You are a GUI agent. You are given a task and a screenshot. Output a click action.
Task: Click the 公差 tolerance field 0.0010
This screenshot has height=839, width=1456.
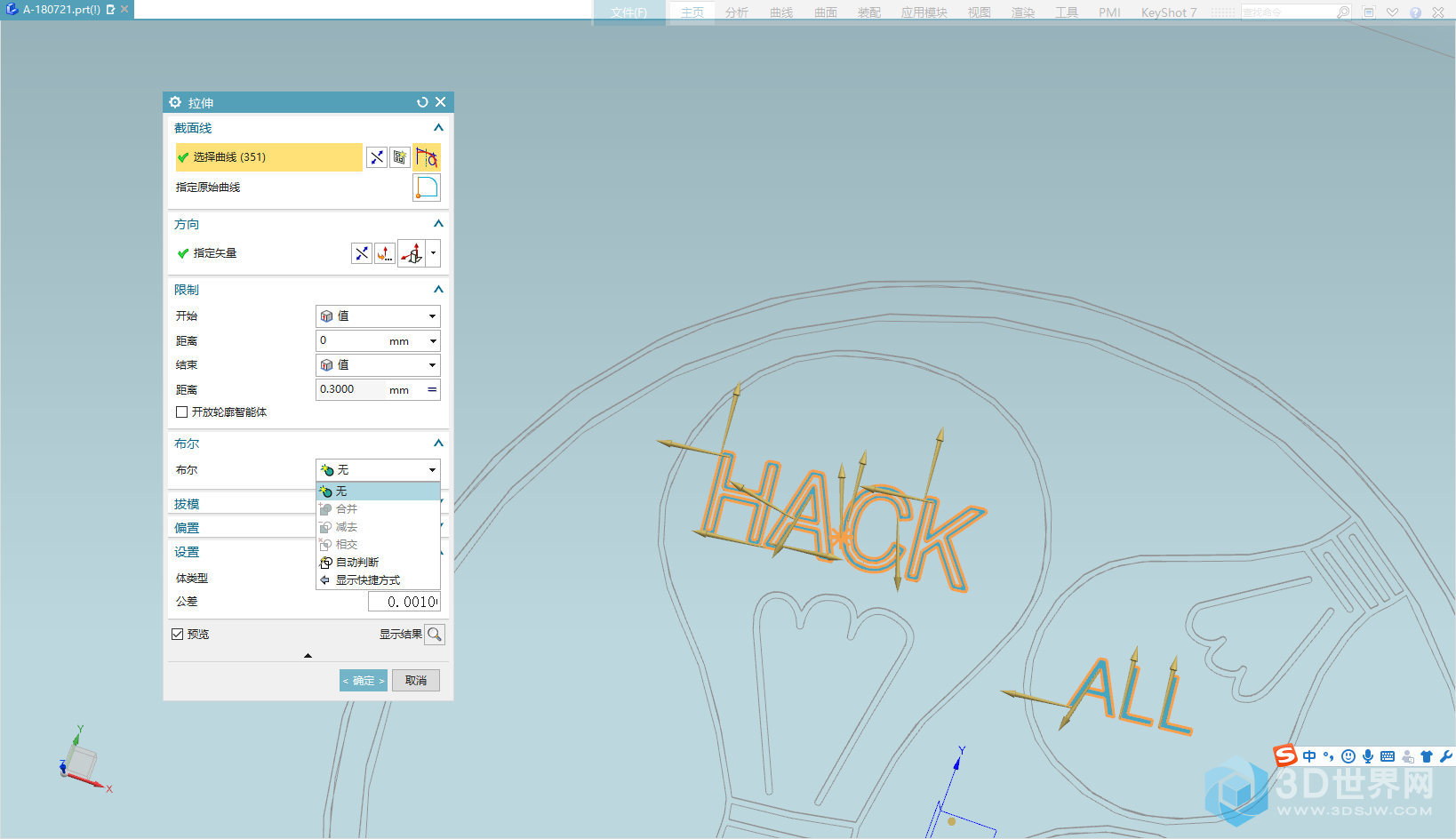[404, 602]
